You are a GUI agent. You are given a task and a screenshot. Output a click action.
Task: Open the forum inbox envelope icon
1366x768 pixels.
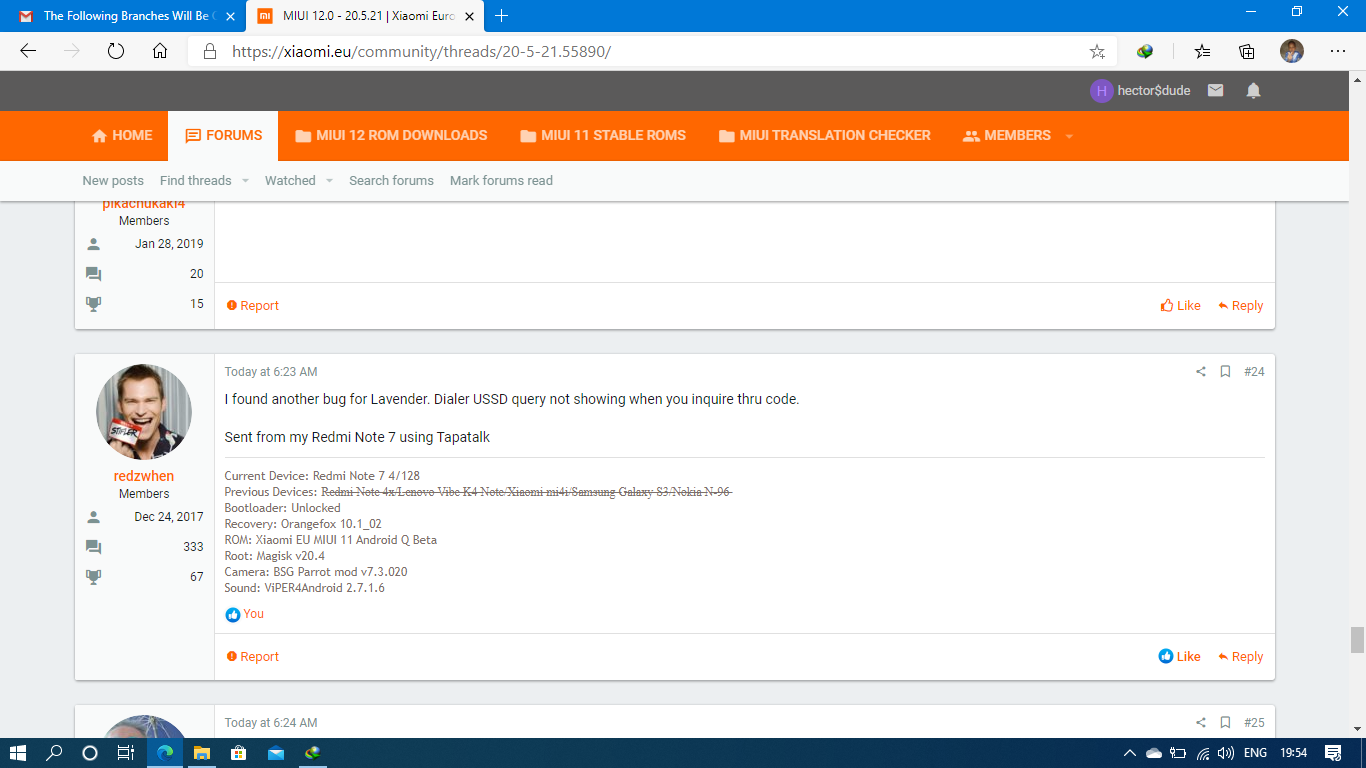1215,90
